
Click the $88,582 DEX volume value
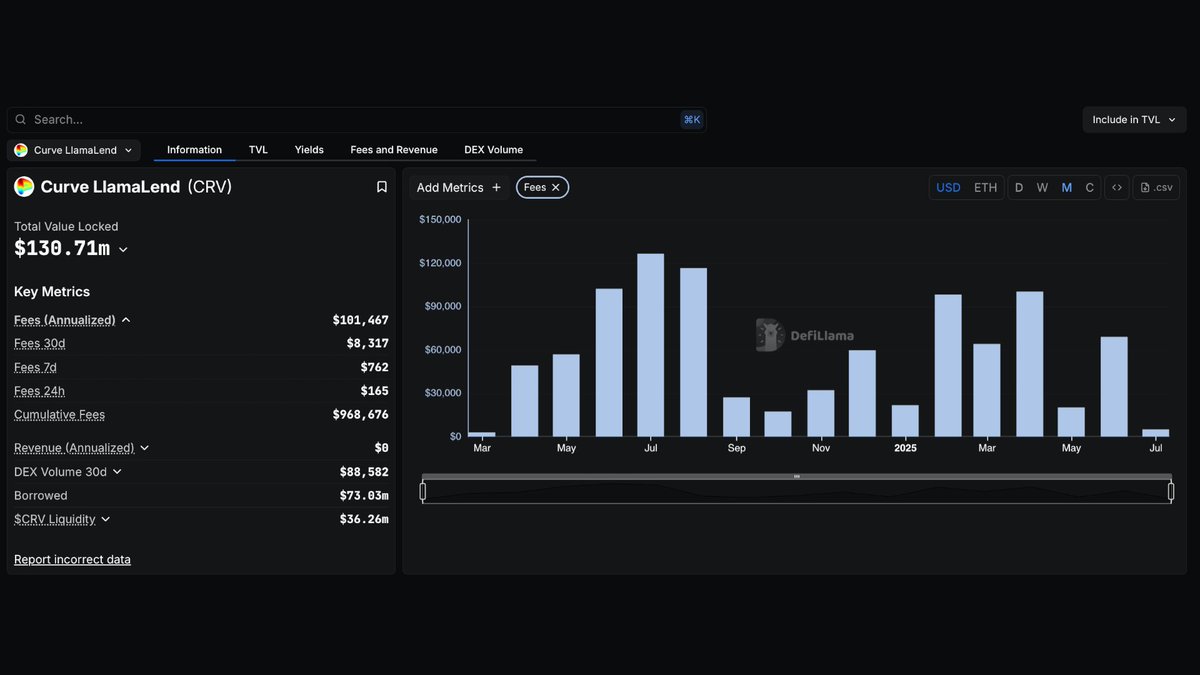(x=364, y=472)
